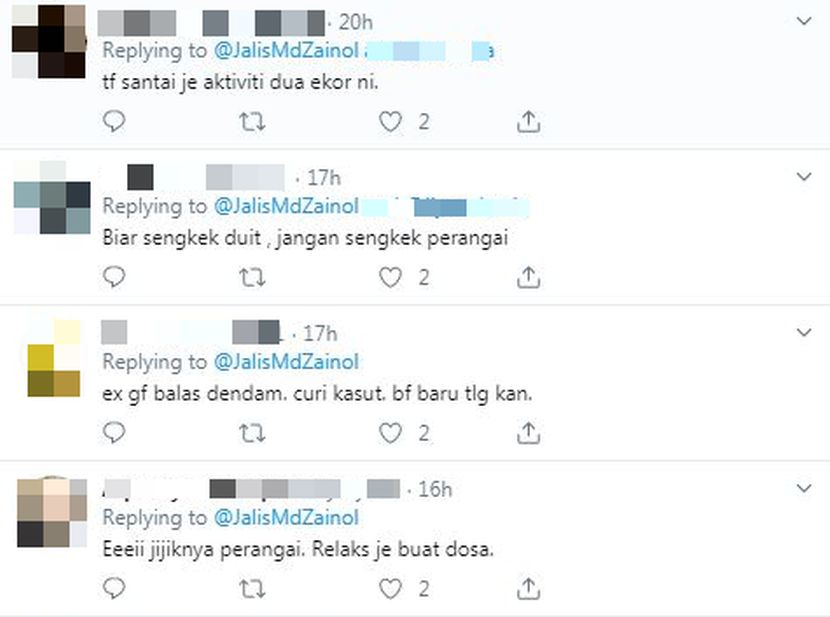Open @JalisMdZainol link in the 20h tweet
This screenshot has width=830, height=617.
point(286,50)
